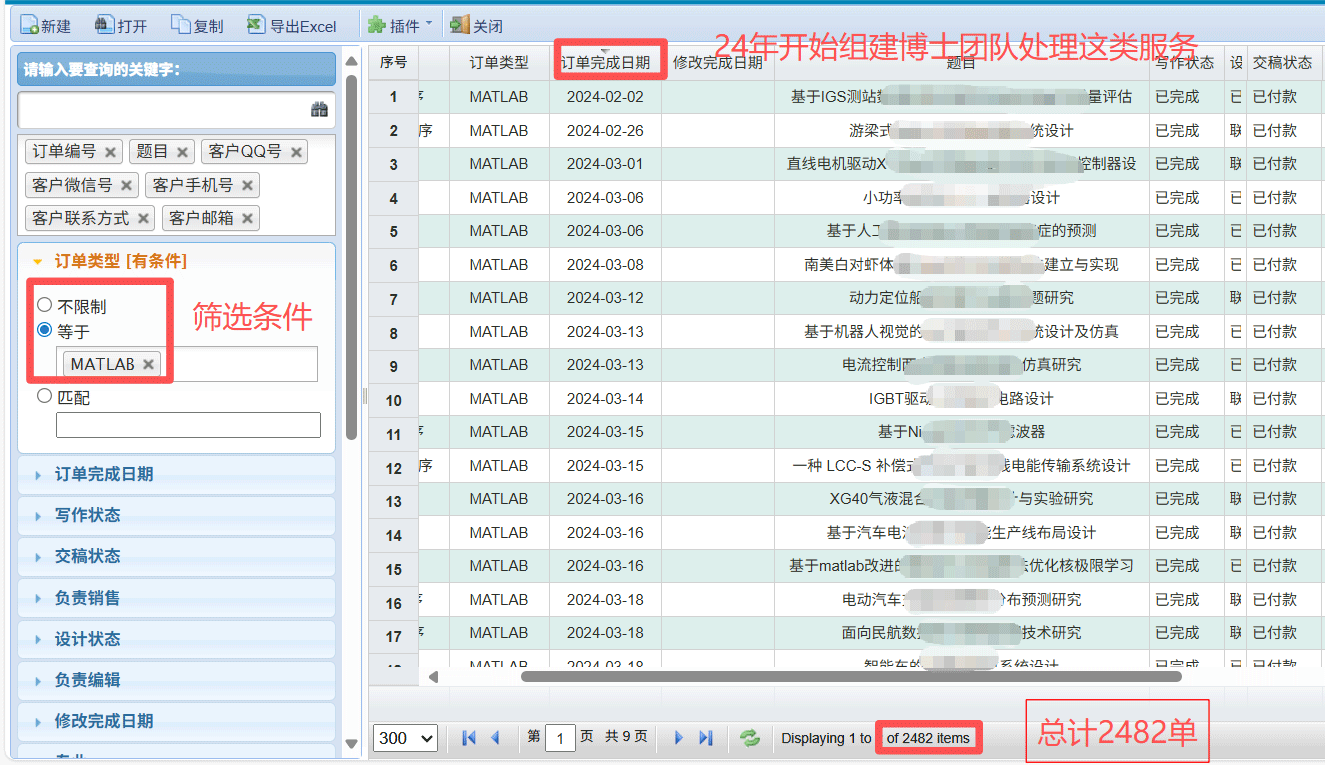Expand the 订单完成日期 filter section
The height and width of the screenshot is (765, 1325).
tap(104, 474)
